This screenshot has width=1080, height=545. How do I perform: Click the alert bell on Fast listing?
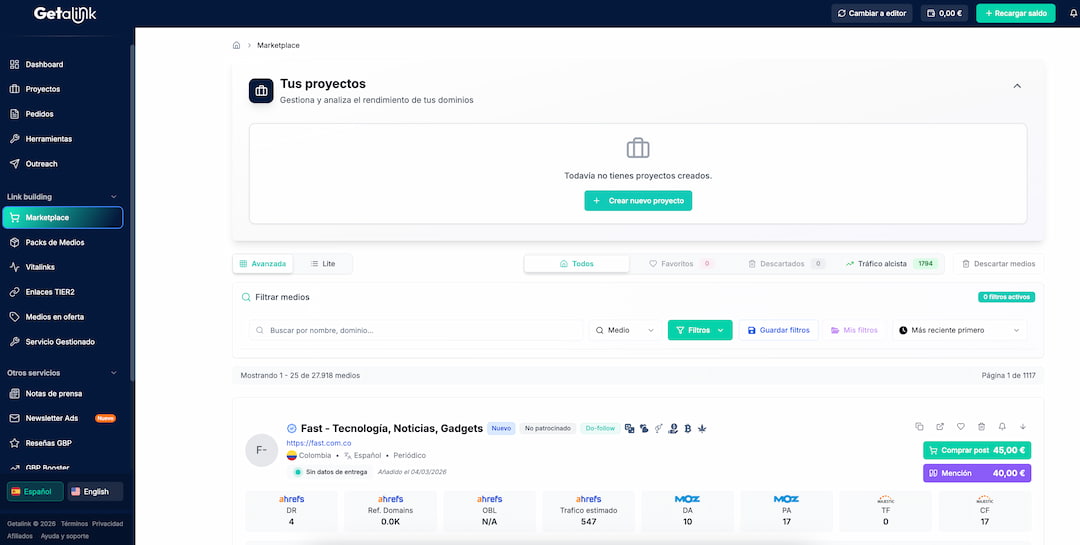tap(1002, 427)
